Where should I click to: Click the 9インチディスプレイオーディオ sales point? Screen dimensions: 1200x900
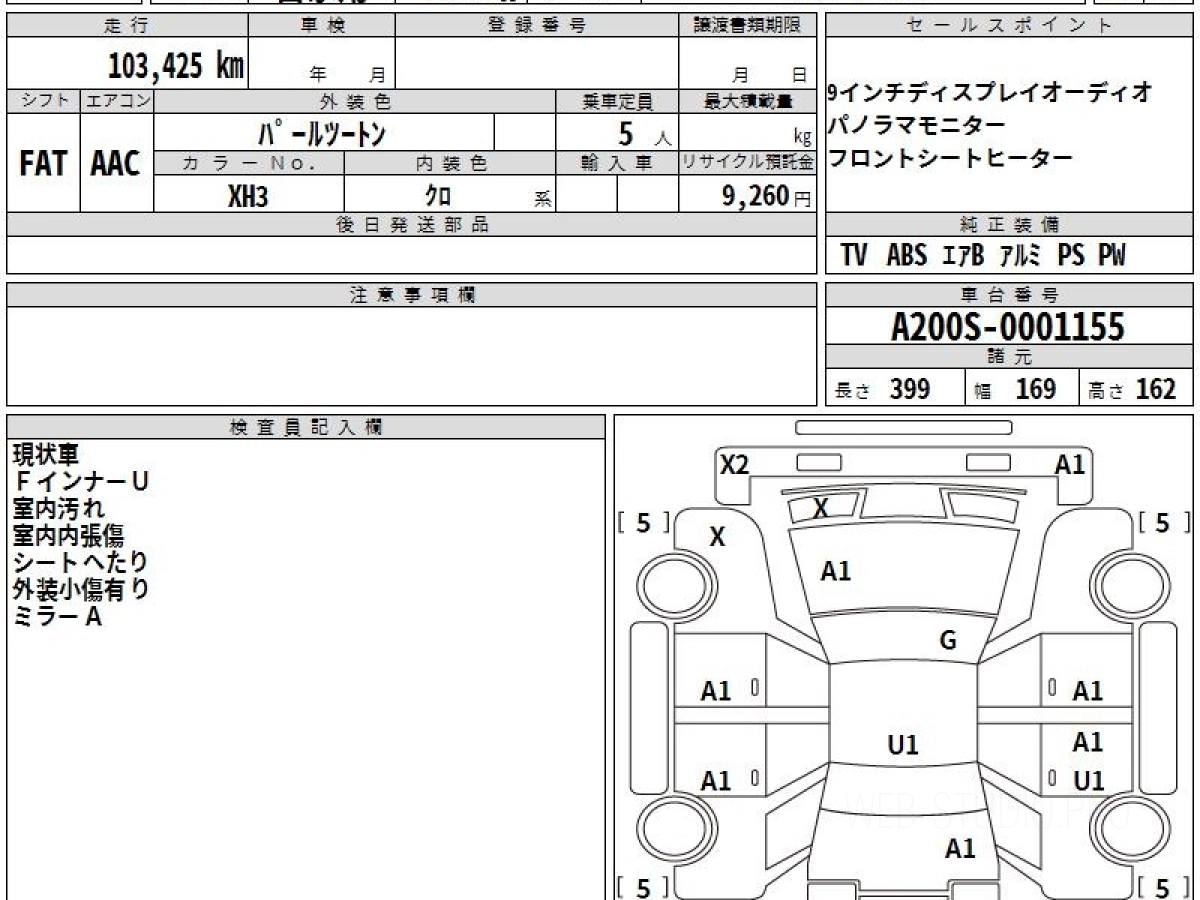[x=991, y=93]
